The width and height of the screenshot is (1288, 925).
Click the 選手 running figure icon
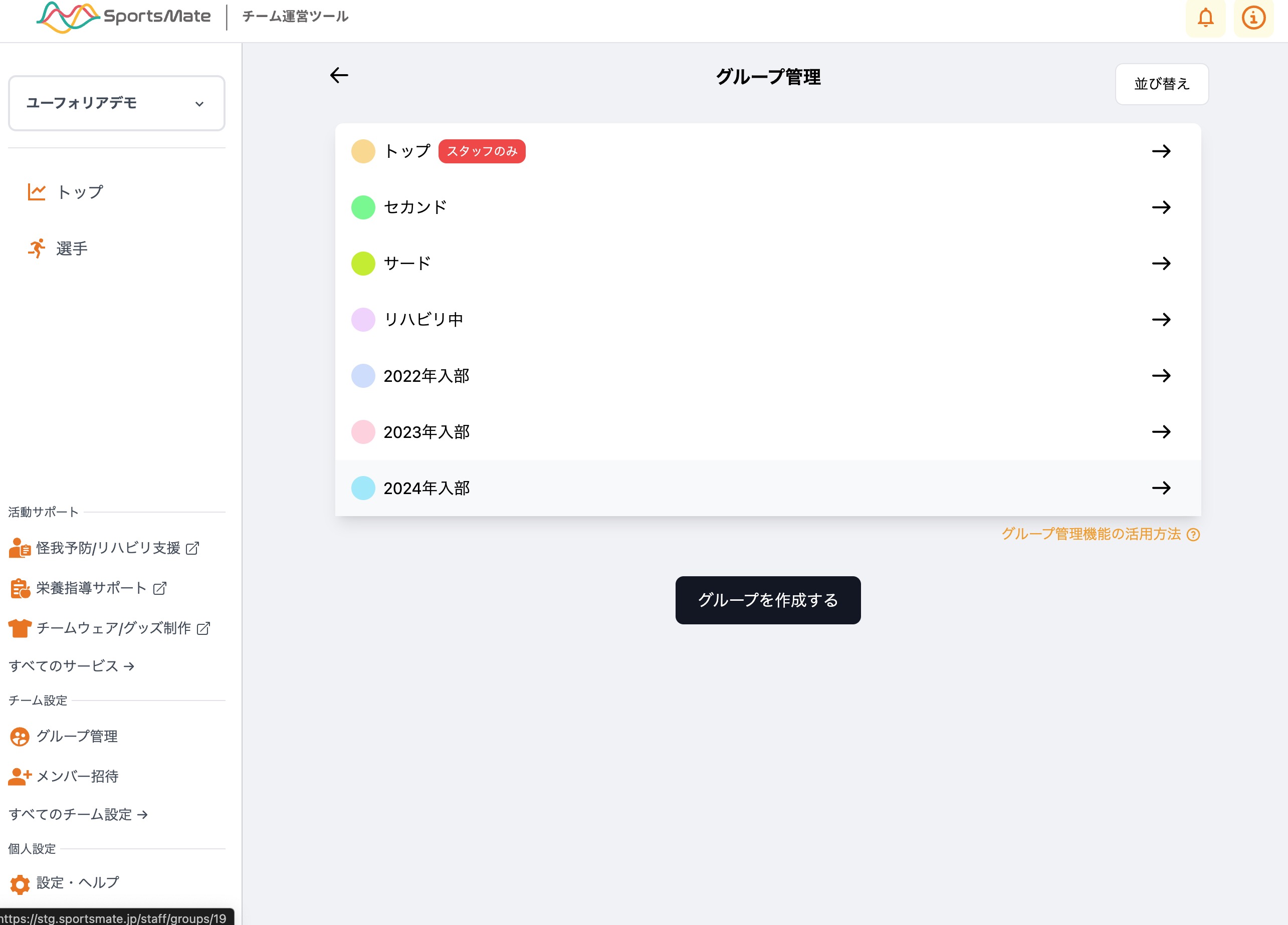coord(37,248)
